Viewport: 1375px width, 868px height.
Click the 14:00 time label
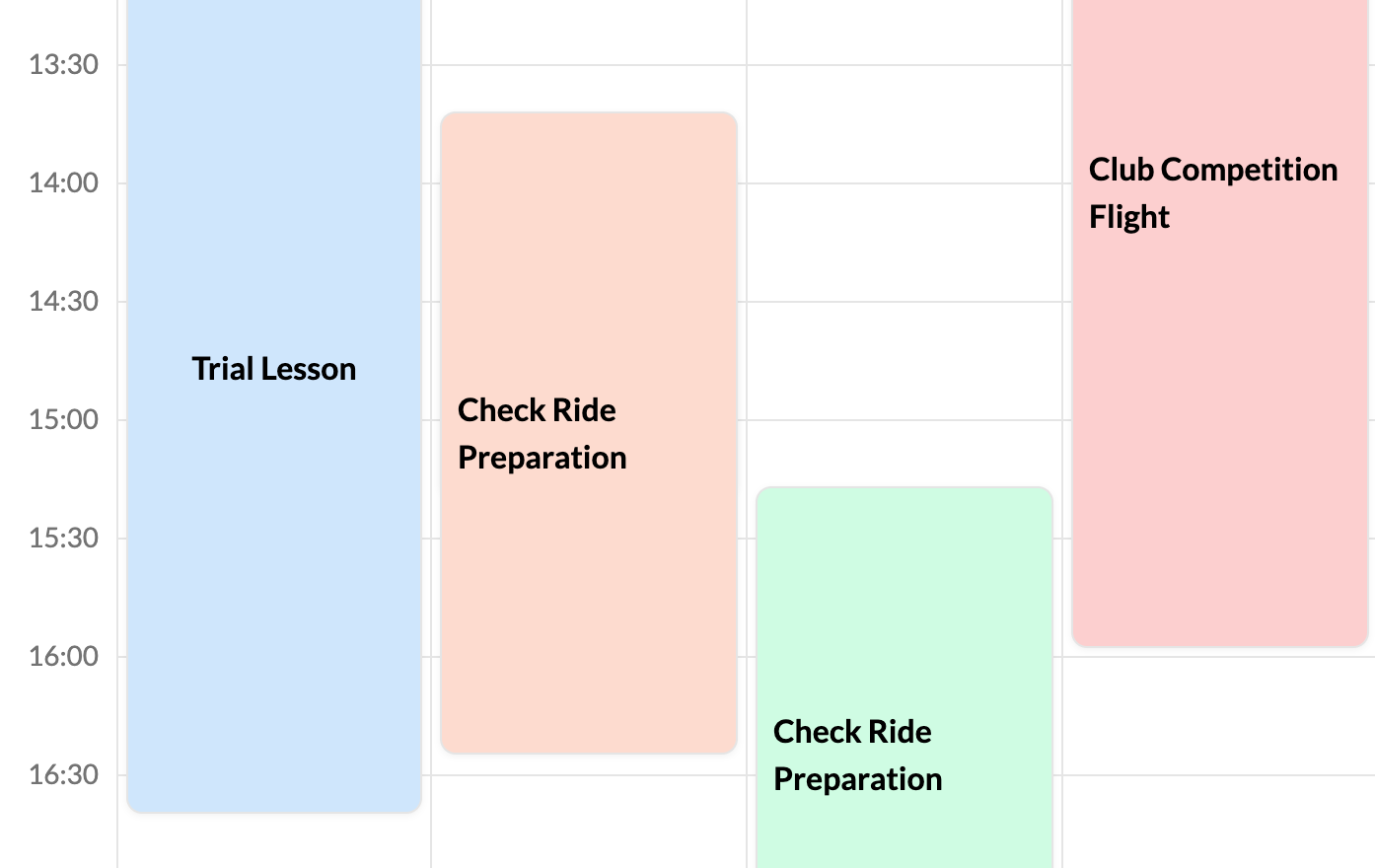63,183
